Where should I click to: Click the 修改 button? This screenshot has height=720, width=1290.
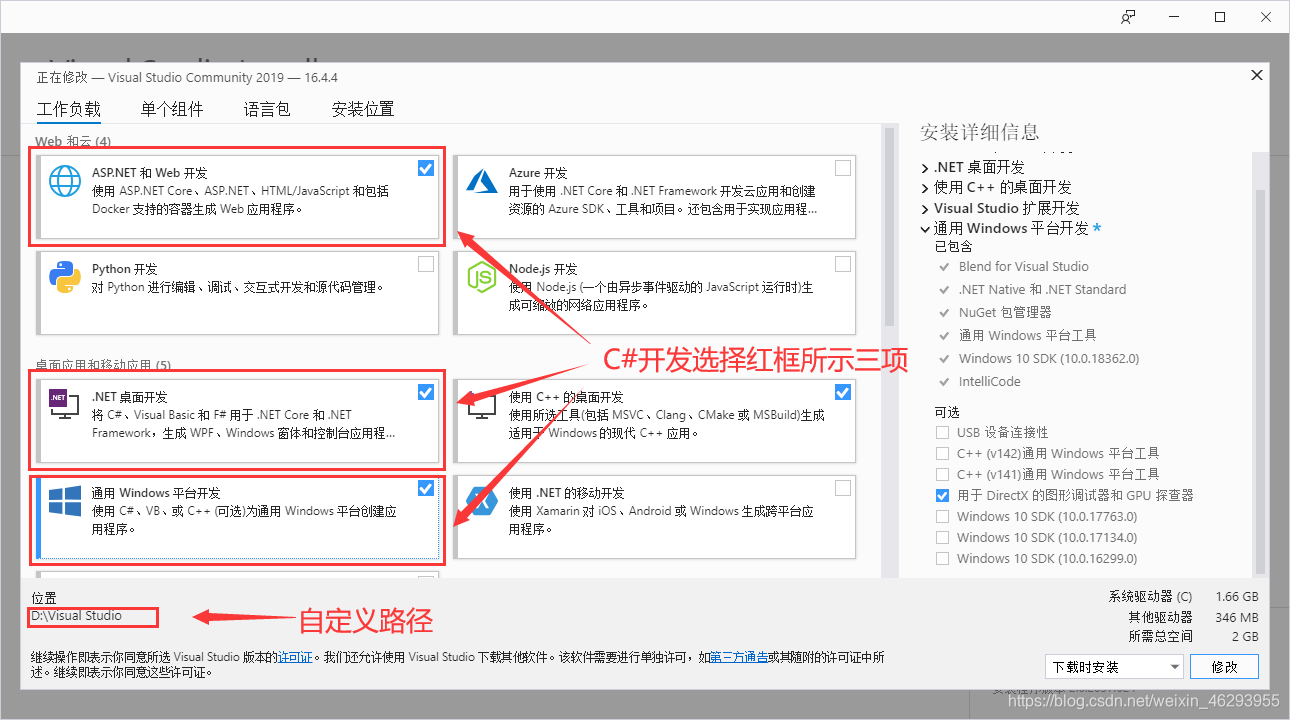[x=1224, y=667]
